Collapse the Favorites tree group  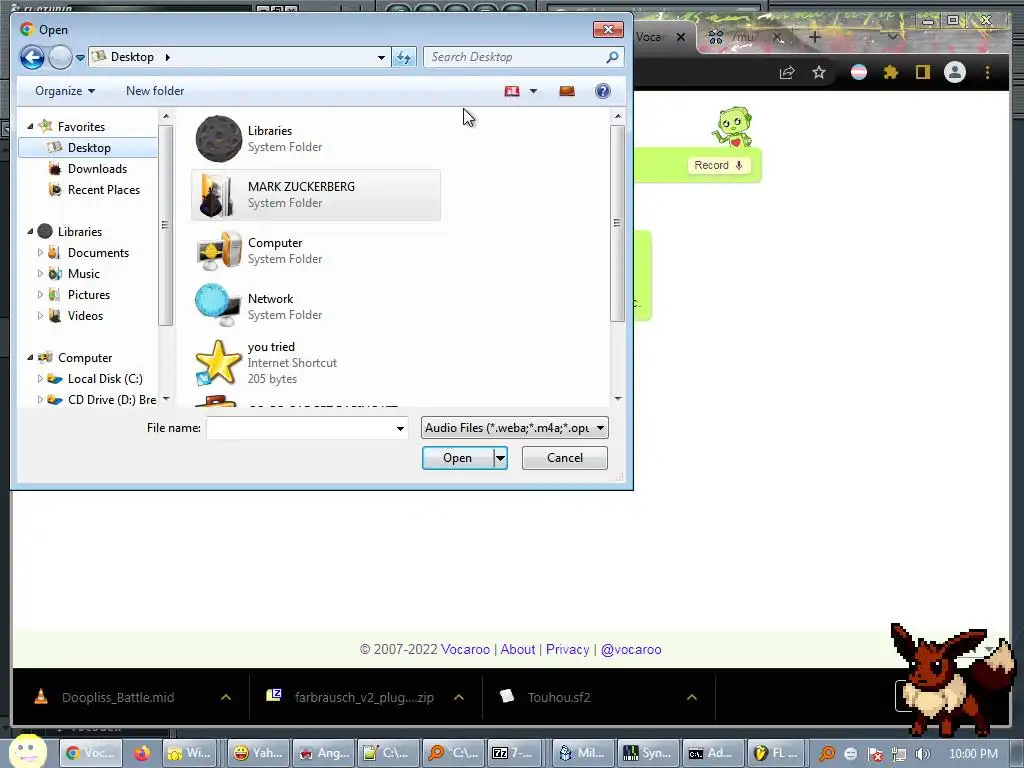click(x=30, y=126)
